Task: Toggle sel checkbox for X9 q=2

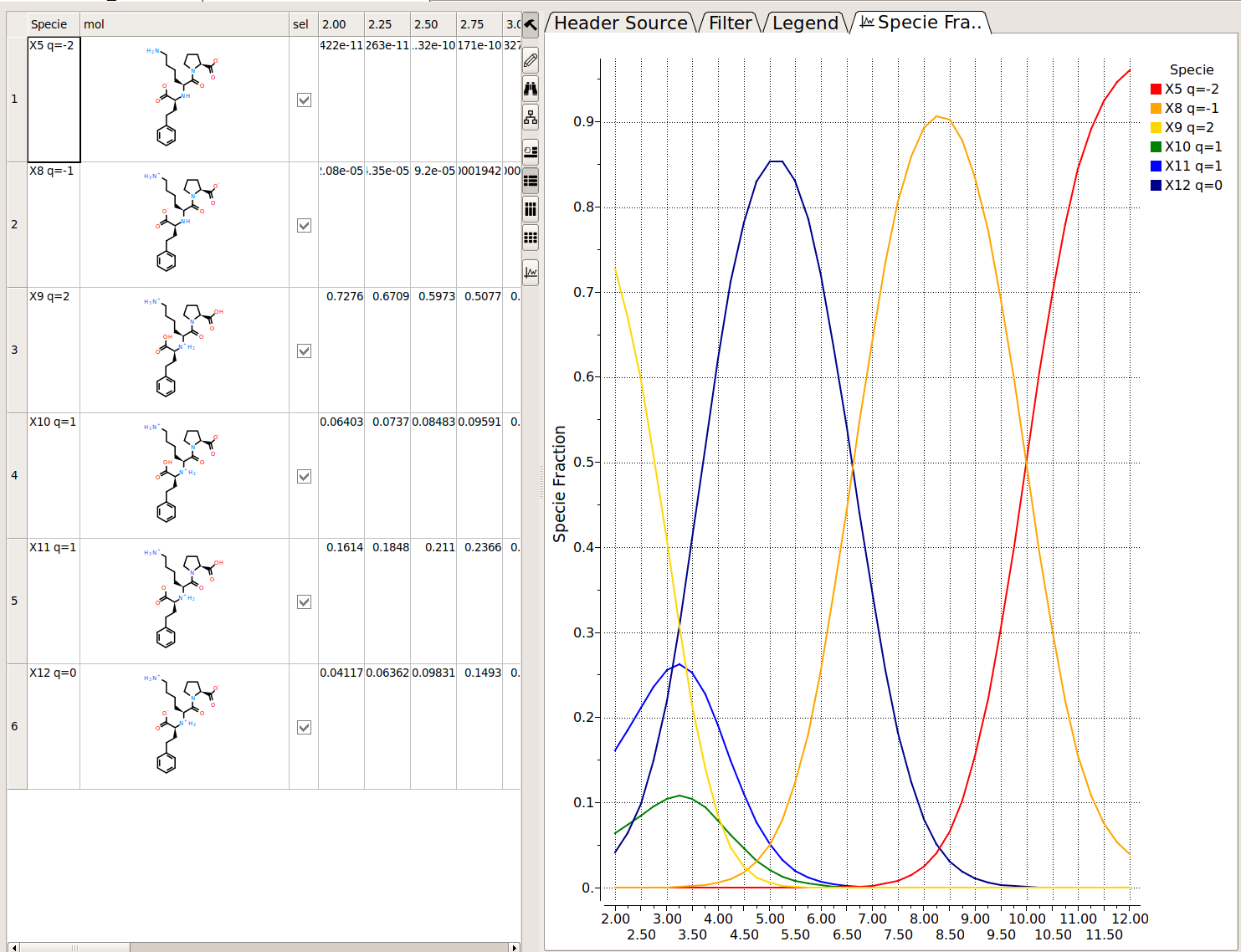Action: click(304, 351)
